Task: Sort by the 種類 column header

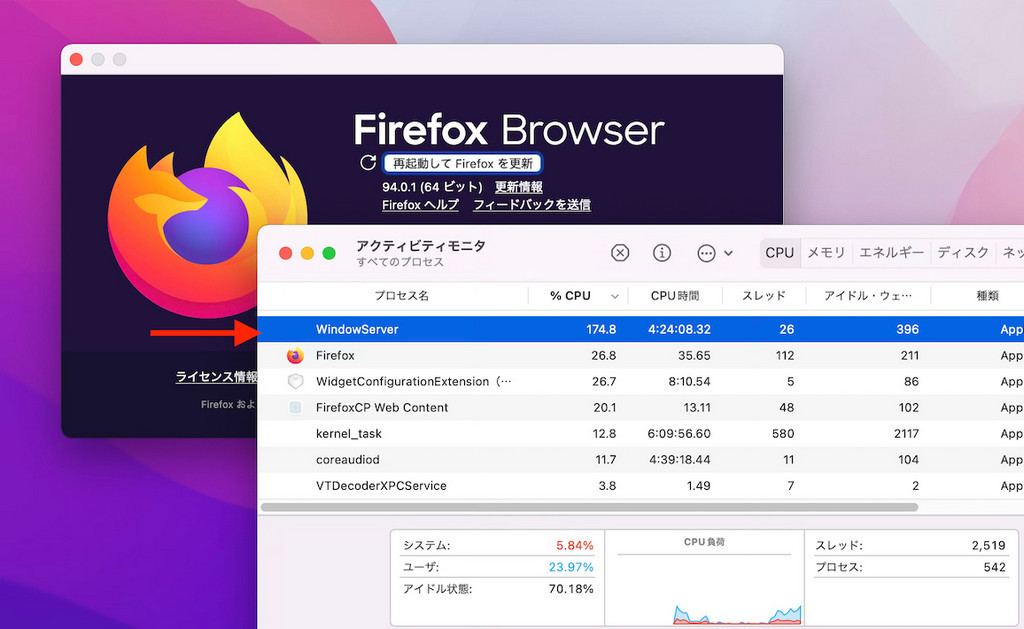Action: click(x=987, y=296)
